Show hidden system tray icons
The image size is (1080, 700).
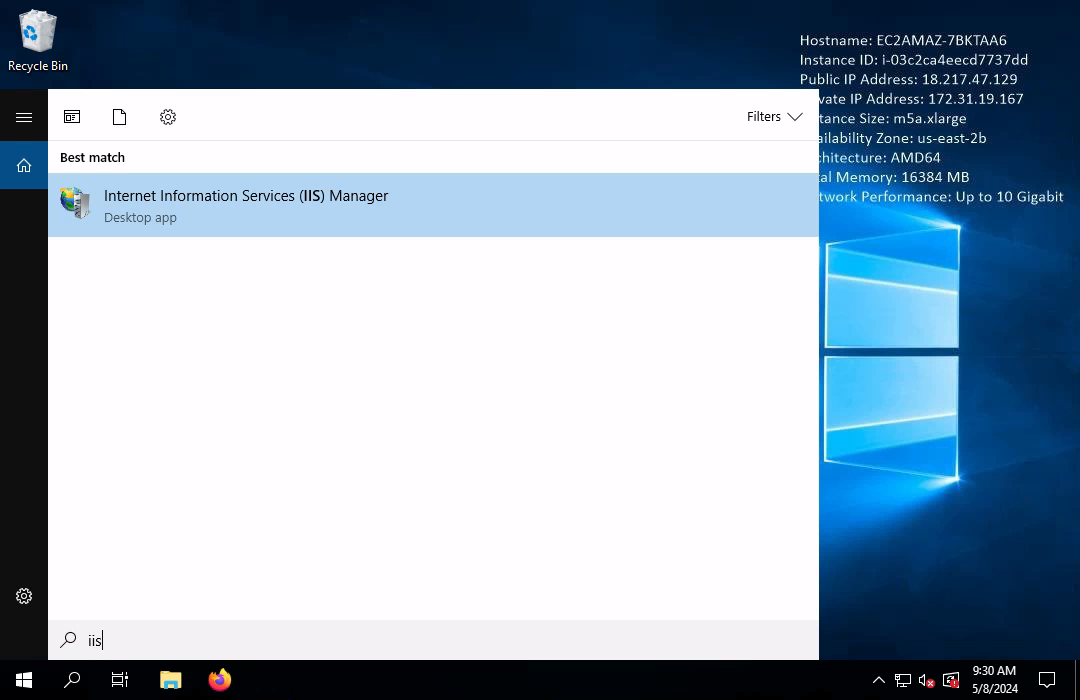point(879,681)
